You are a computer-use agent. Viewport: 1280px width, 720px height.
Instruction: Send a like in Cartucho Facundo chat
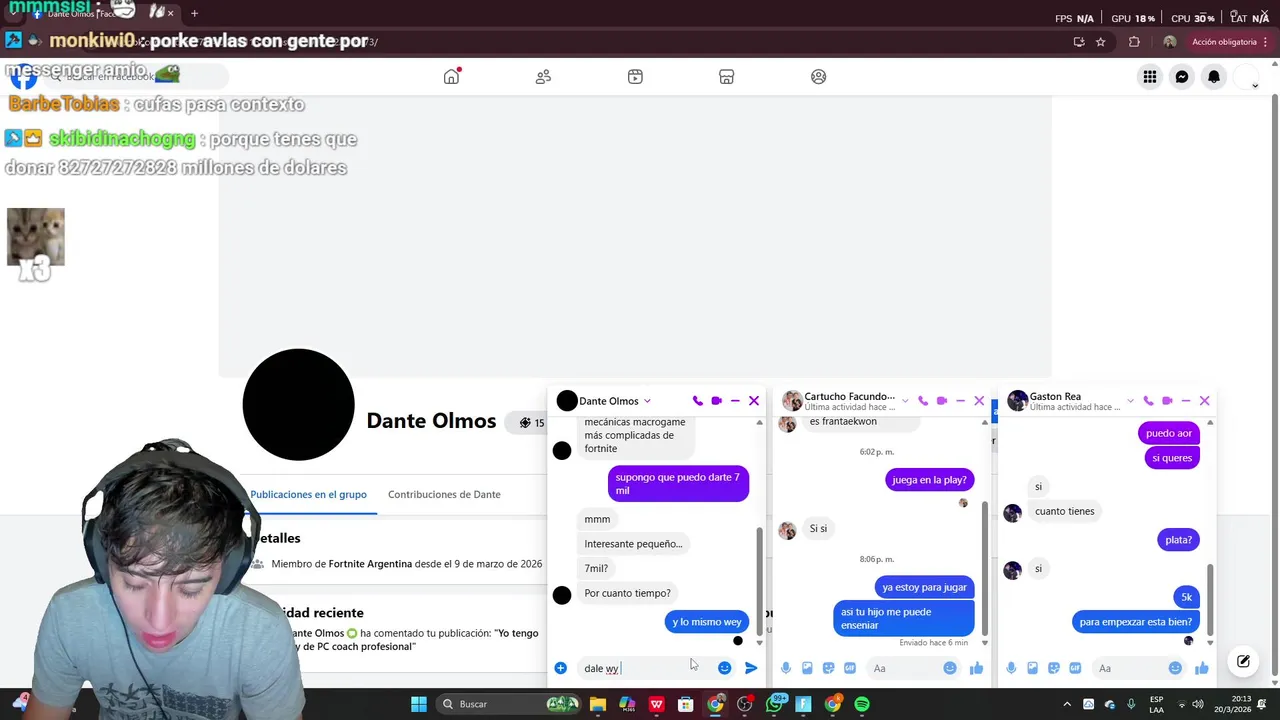tap(976, 668)
